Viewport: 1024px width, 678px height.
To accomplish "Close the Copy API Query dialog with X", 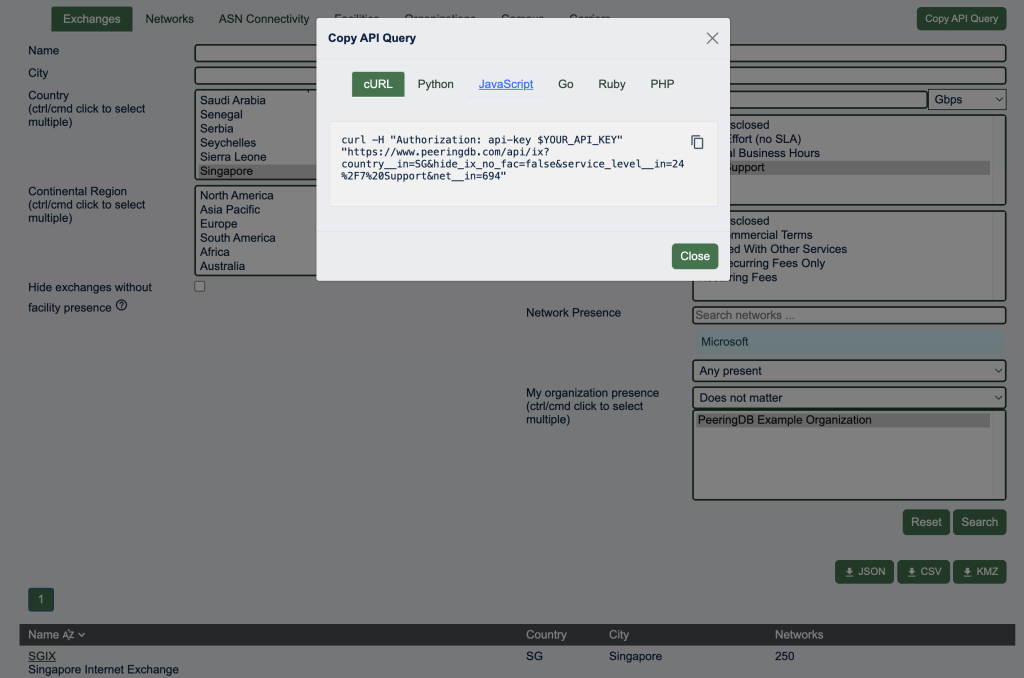I will coord(712,39).
